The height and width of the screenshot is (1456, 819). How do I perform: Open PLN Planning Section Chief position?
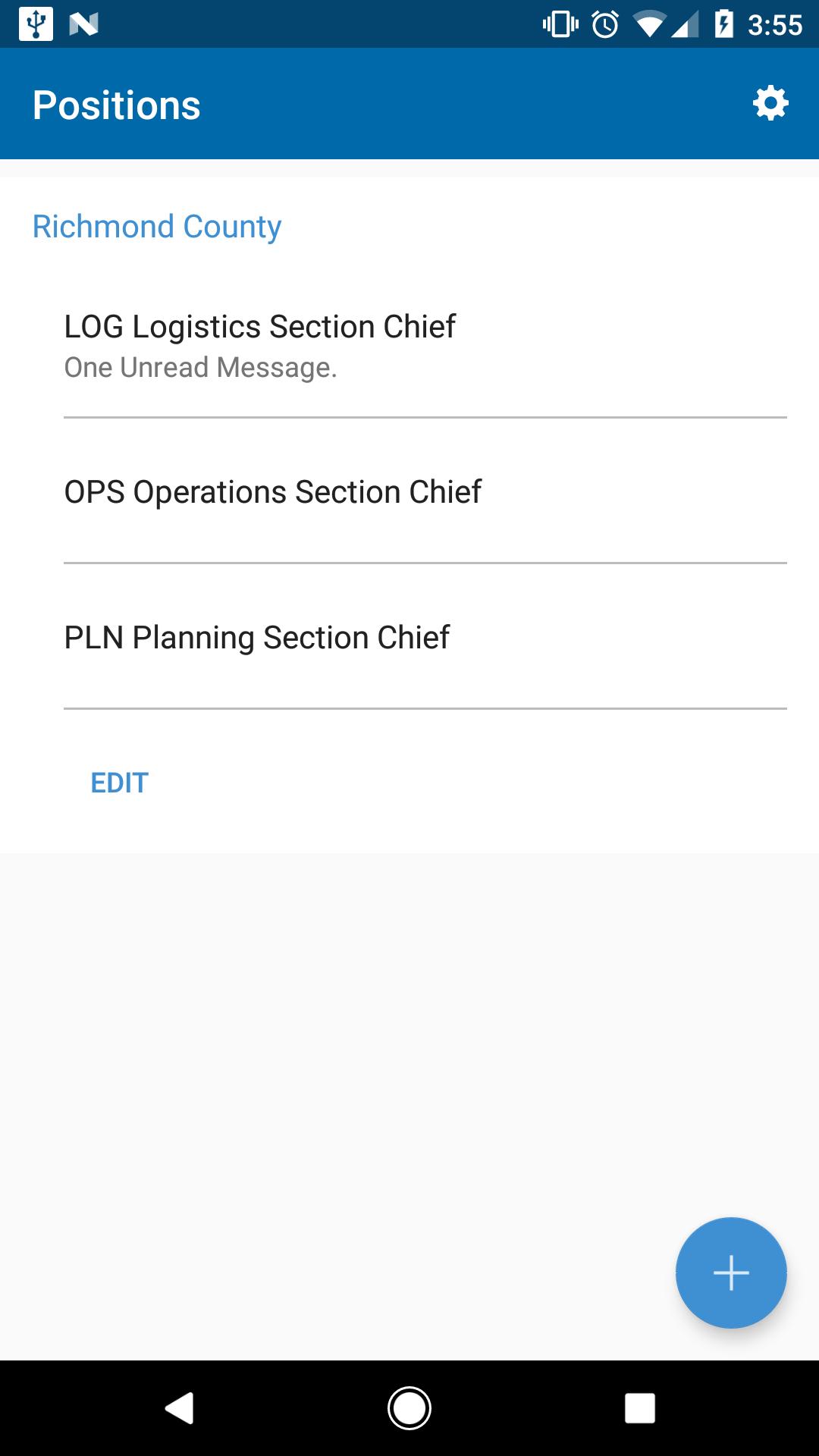[256, 638]
